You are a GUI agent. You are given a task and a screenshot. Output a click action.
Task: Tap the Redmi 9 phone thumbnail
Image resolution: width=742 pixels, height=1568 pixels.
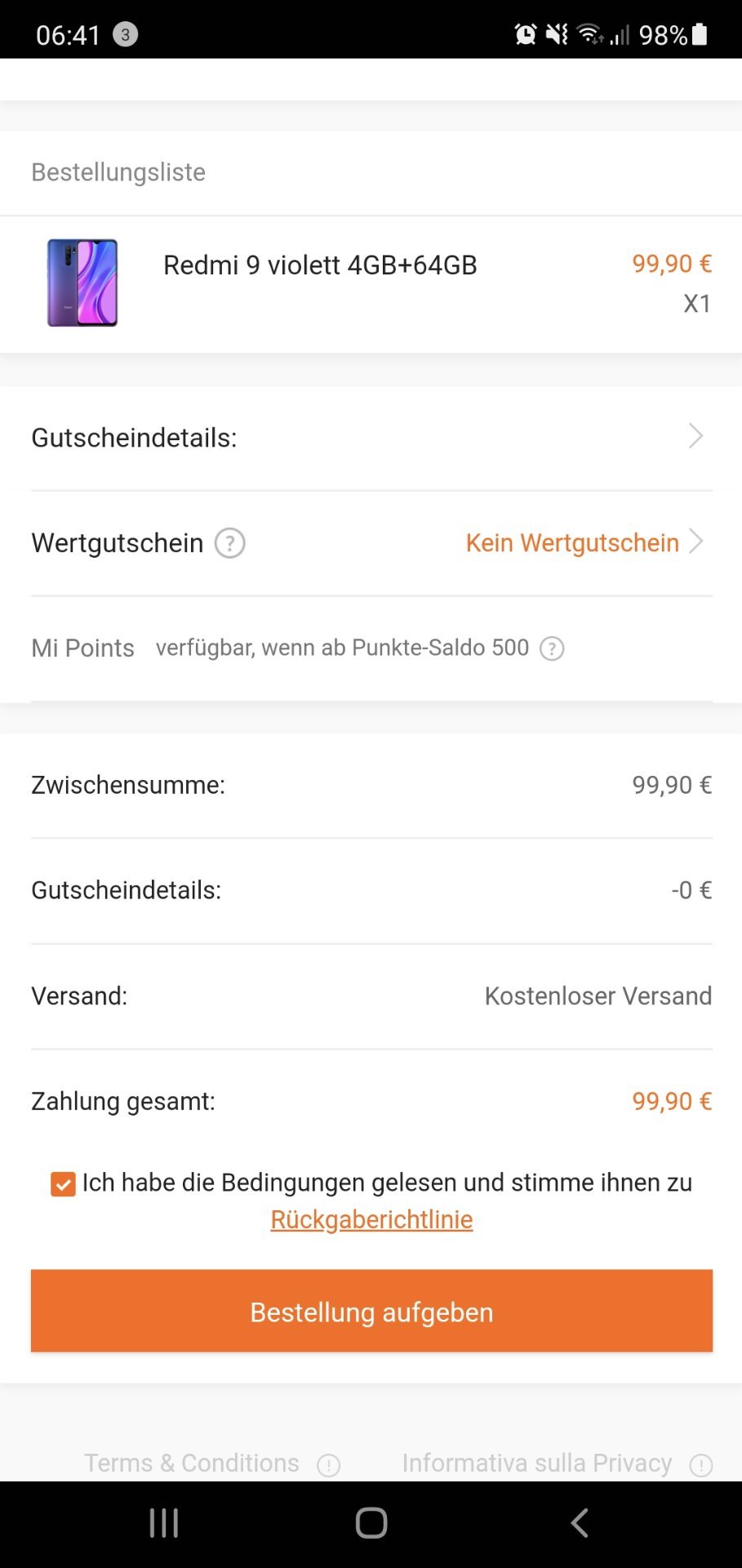click(x=82, y=283)
